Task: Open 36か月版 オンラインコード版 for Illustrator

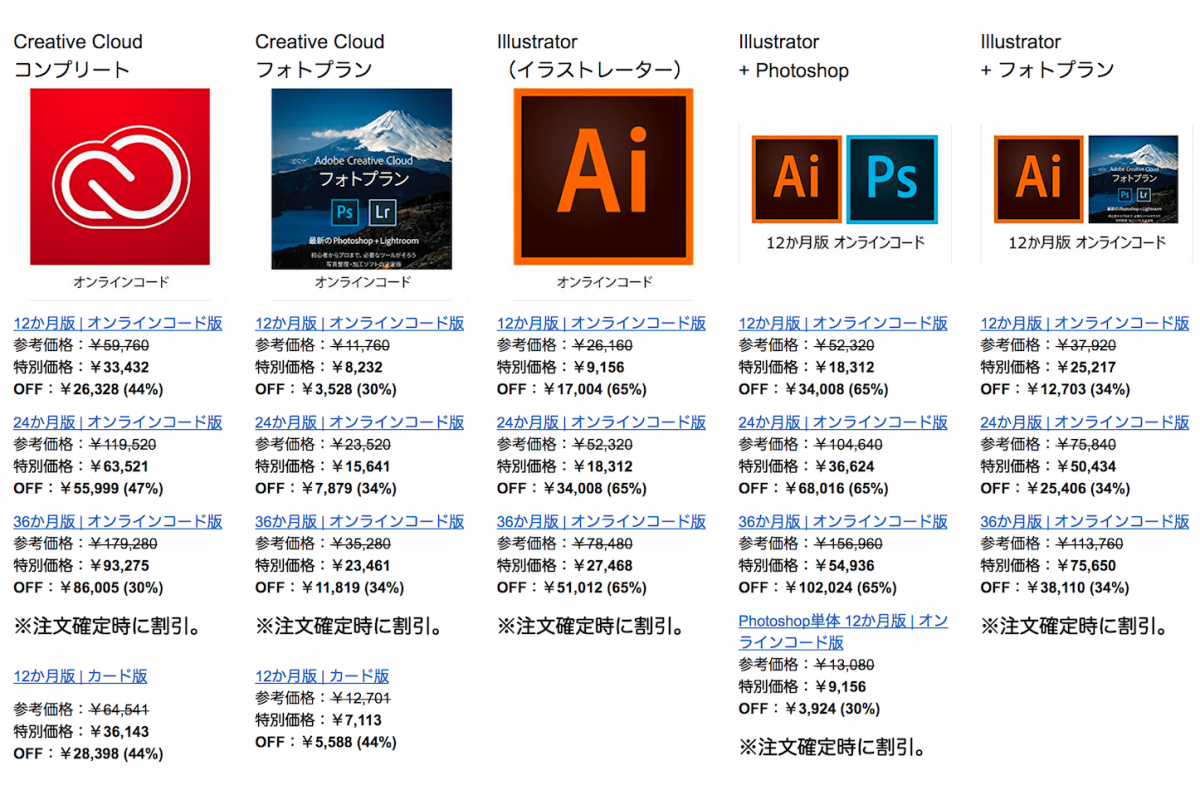Action: [x=599, y=521]
